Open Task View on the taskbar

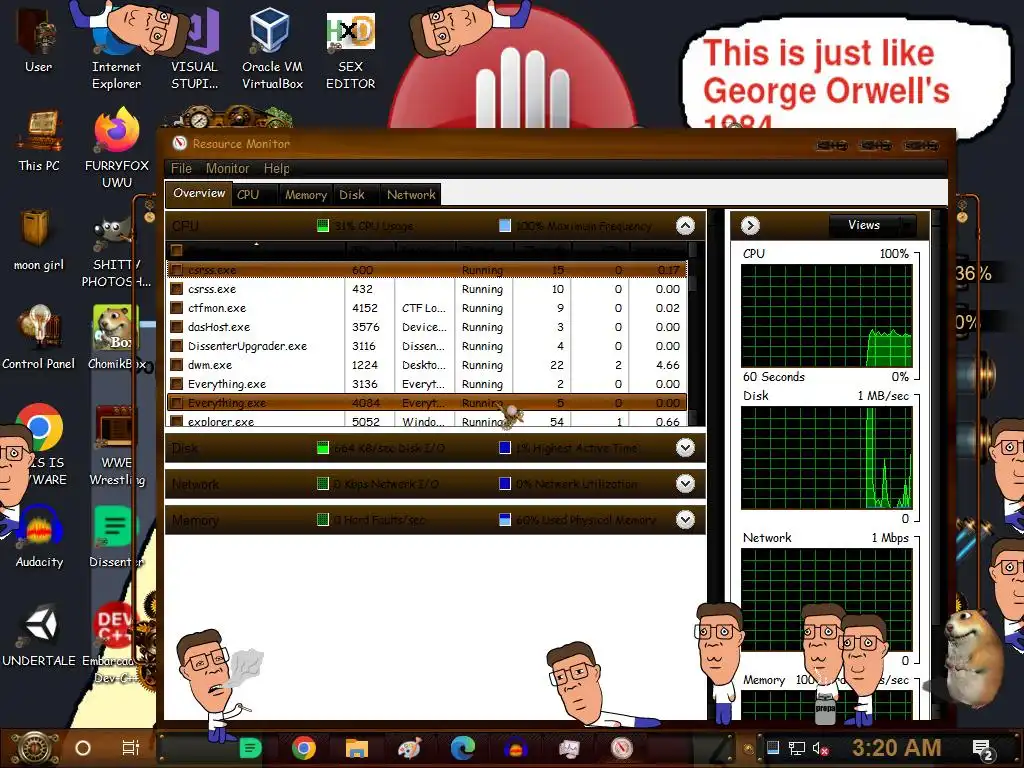tap(131, 748)
